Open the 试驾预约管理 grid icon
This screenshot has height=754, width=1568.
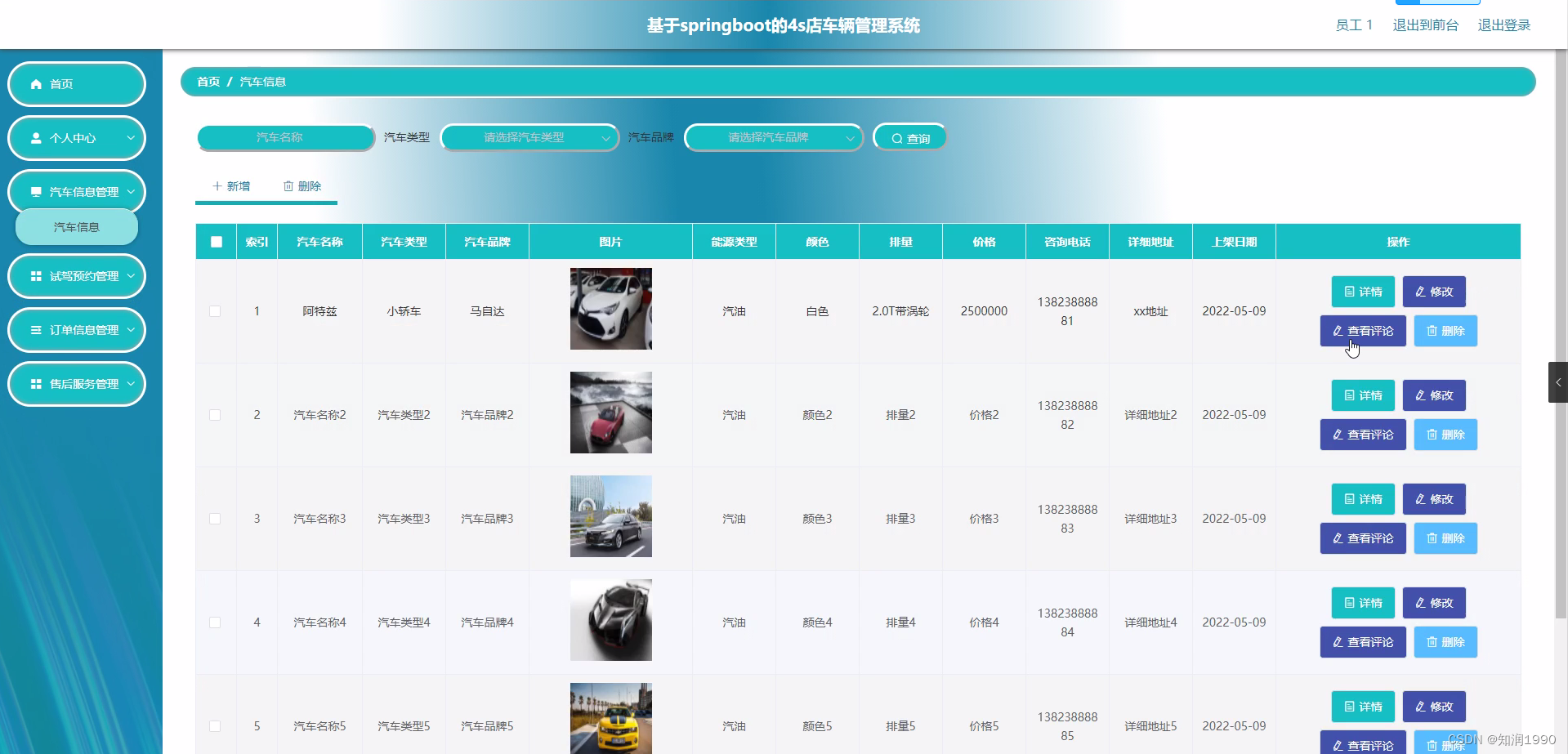pyautogui.click(x=35, y=276)
